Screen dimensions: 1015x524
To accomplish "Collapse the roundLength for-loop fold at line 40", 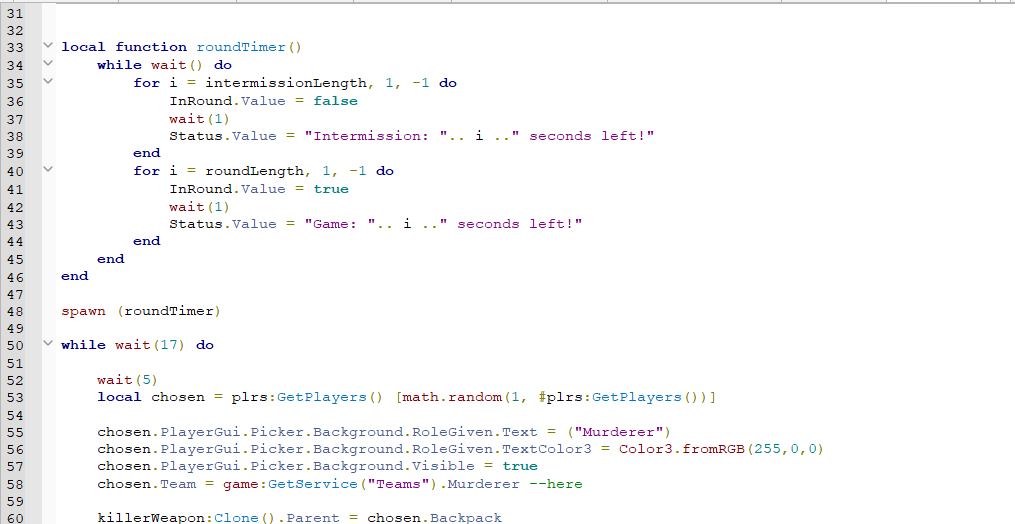I will (47, 169).
